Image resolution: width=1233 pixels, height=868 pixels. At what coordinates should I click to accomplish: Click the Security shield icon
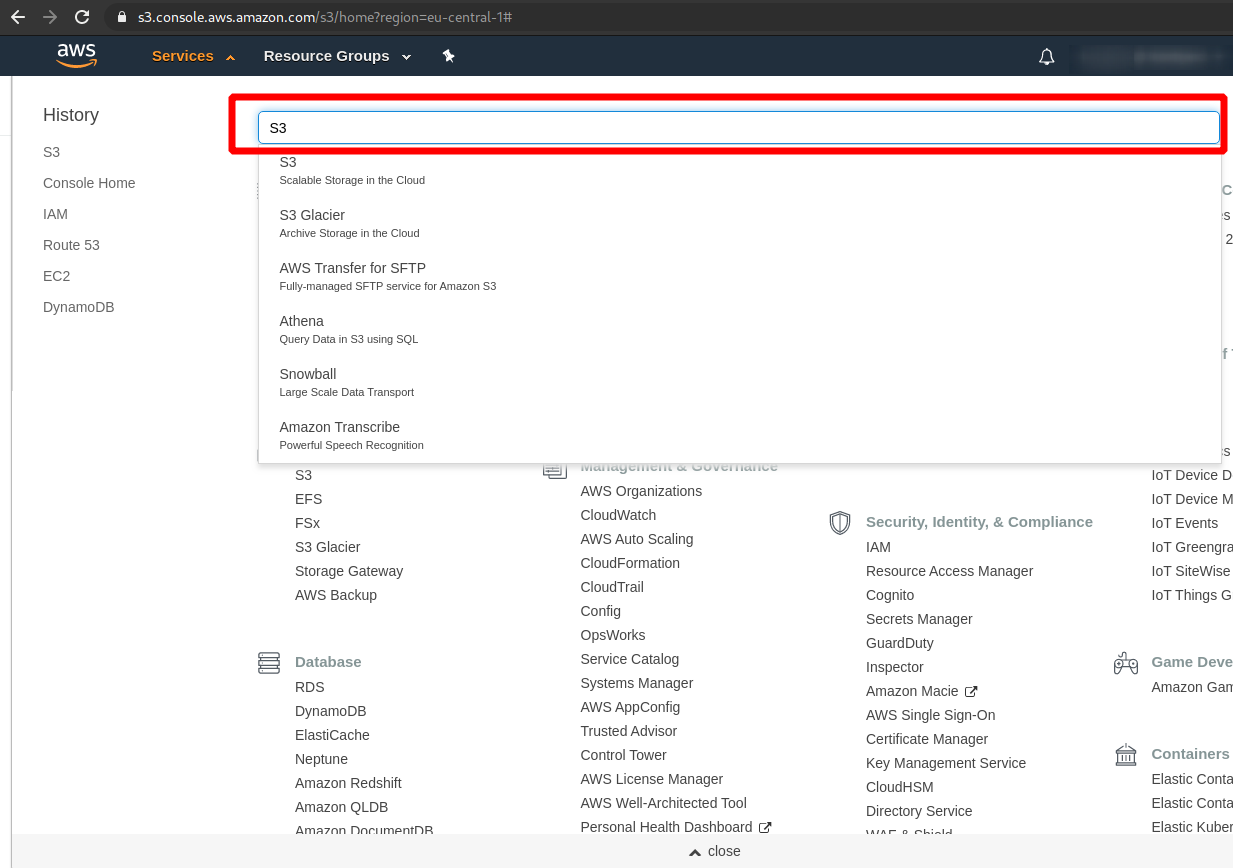tap(840, 522)
